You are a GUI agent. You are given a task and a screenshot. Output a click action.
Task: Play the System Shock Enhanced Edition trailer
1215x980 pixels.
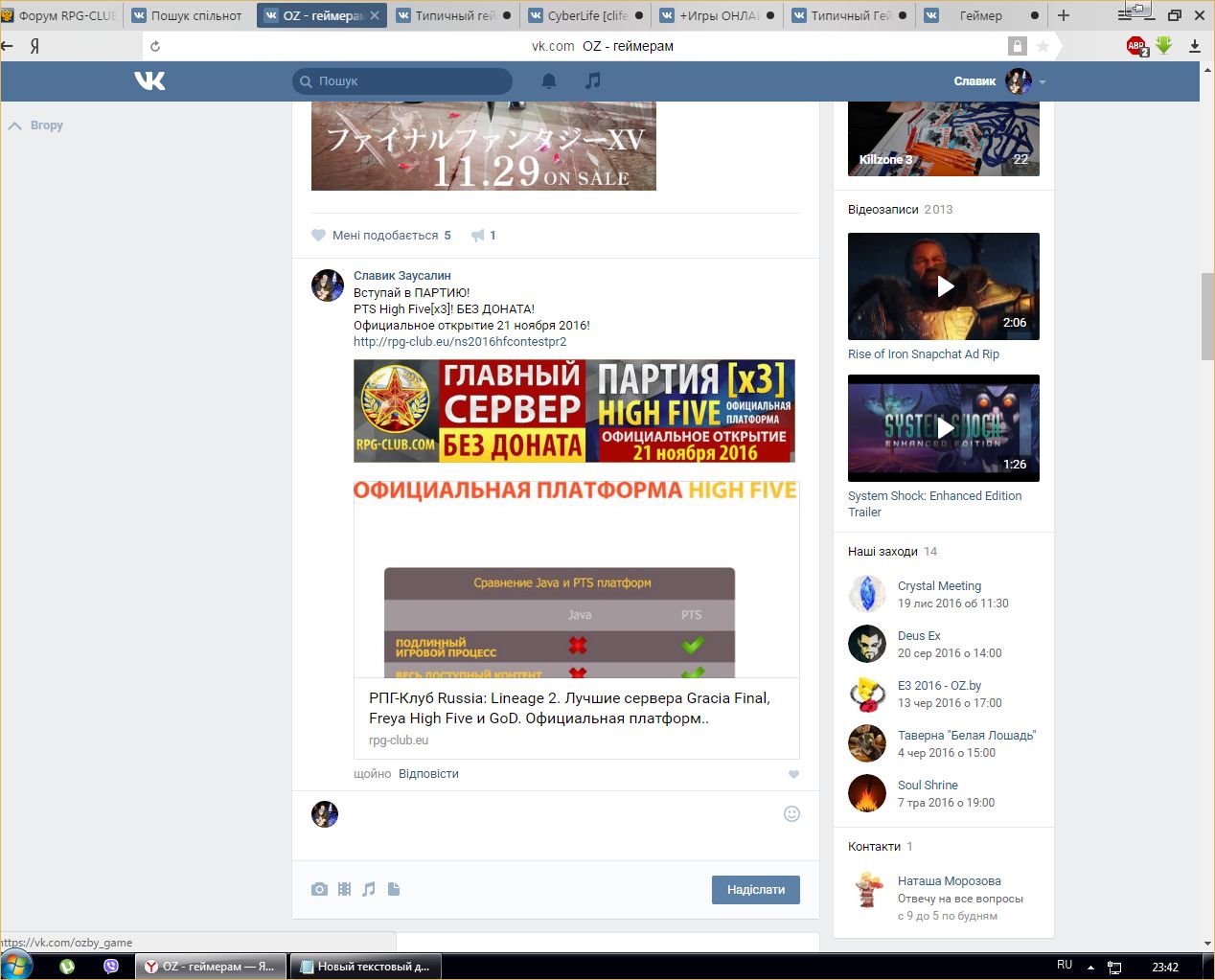point(944,428)
